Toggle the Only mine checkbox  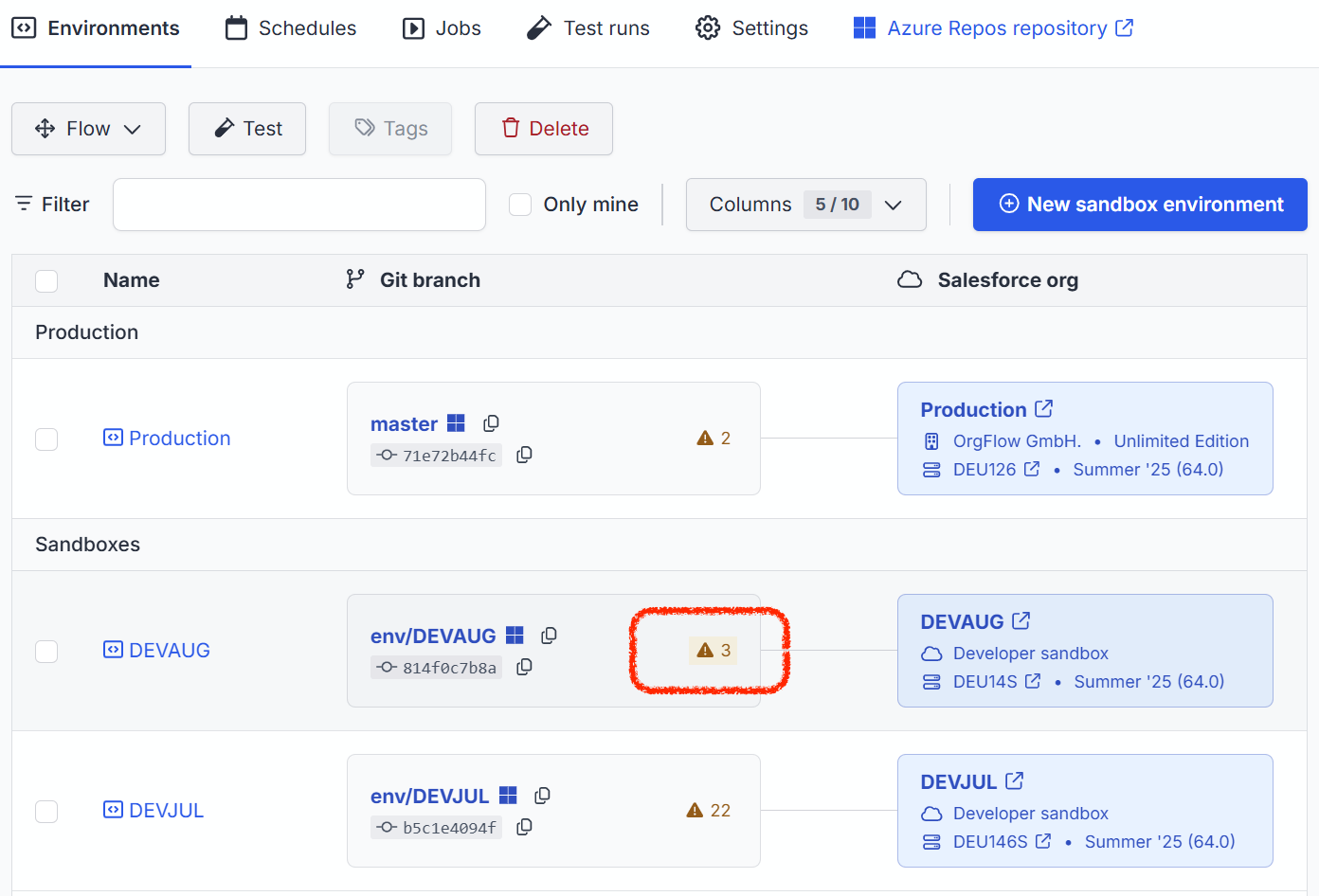tap(520, 205)
